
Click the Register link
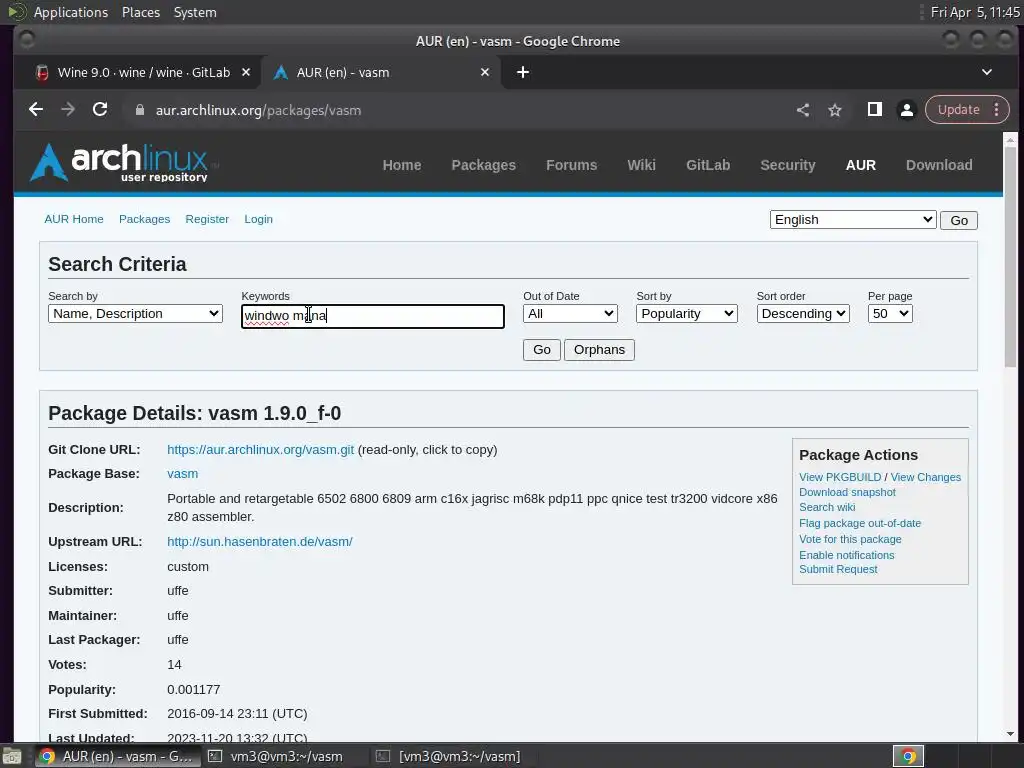click(x=207, y=219)
